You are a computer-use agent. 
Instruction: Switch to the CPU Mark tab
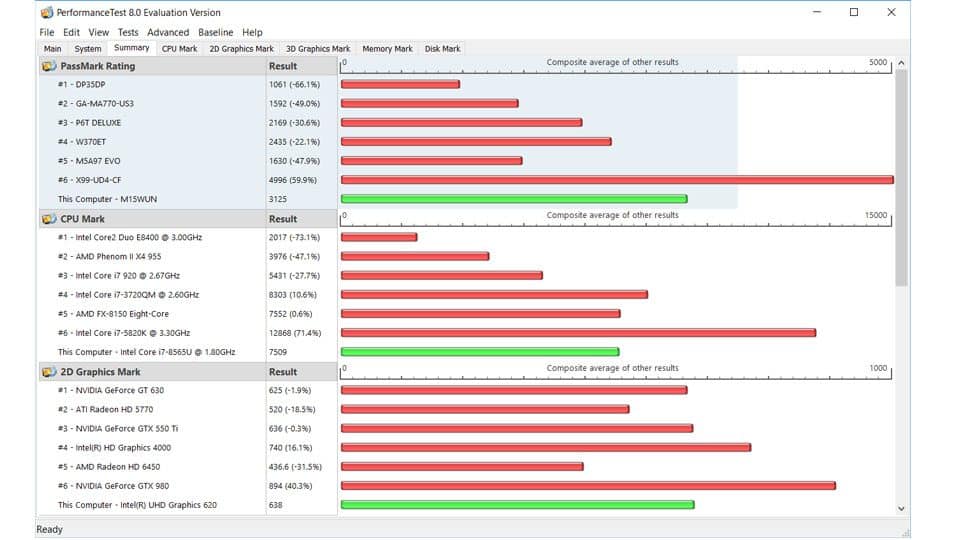tap(180, 48)
